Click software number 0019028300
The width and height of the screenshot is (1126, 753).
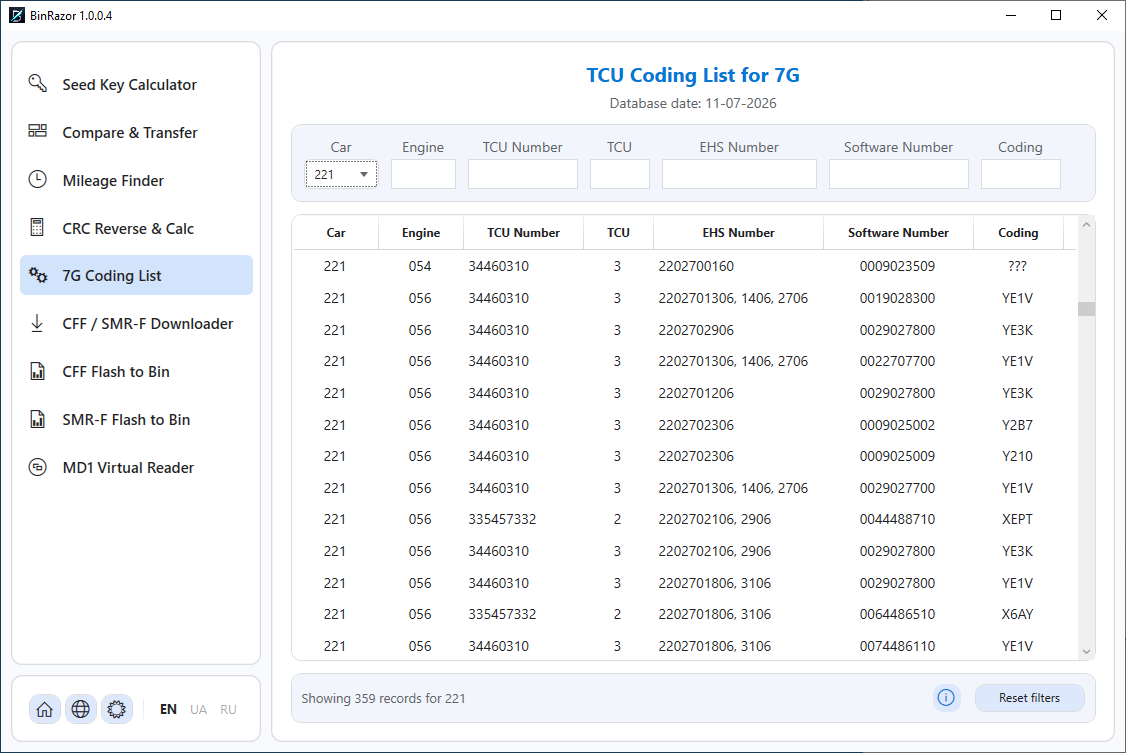[x=897, y=298]
